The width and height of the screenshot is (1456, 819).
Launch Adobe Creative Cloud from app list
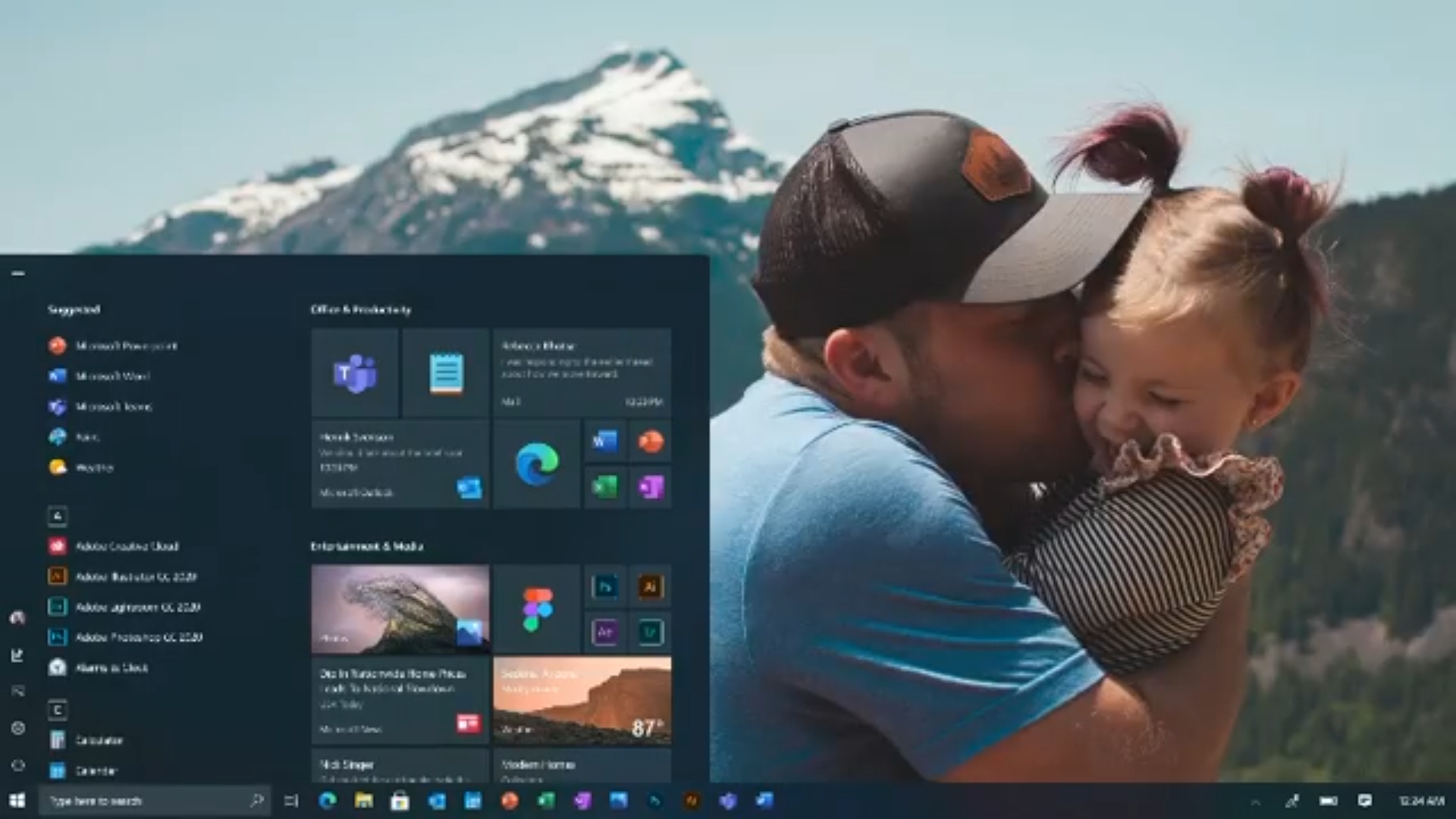(115, 546)
